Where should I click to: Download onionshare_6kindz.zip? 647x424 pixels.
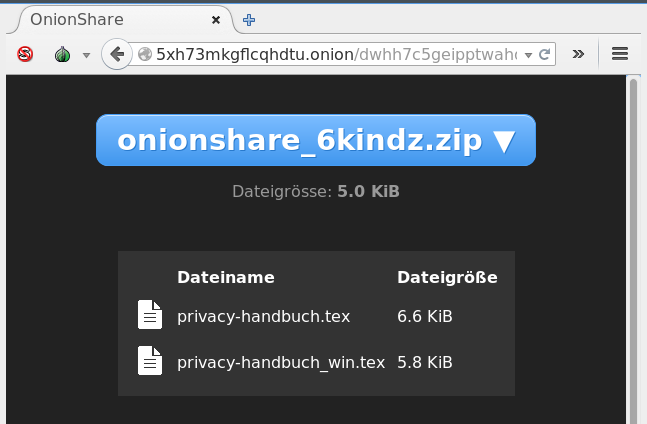click(316, 140)
